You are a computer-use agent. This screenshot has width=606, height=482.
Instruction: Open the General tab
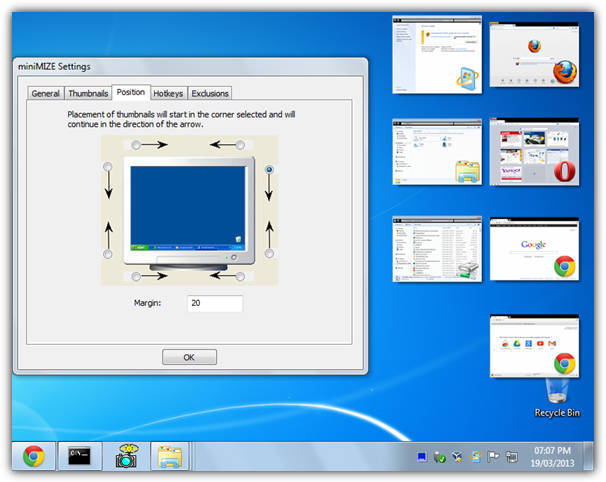(x=45, y=93)
